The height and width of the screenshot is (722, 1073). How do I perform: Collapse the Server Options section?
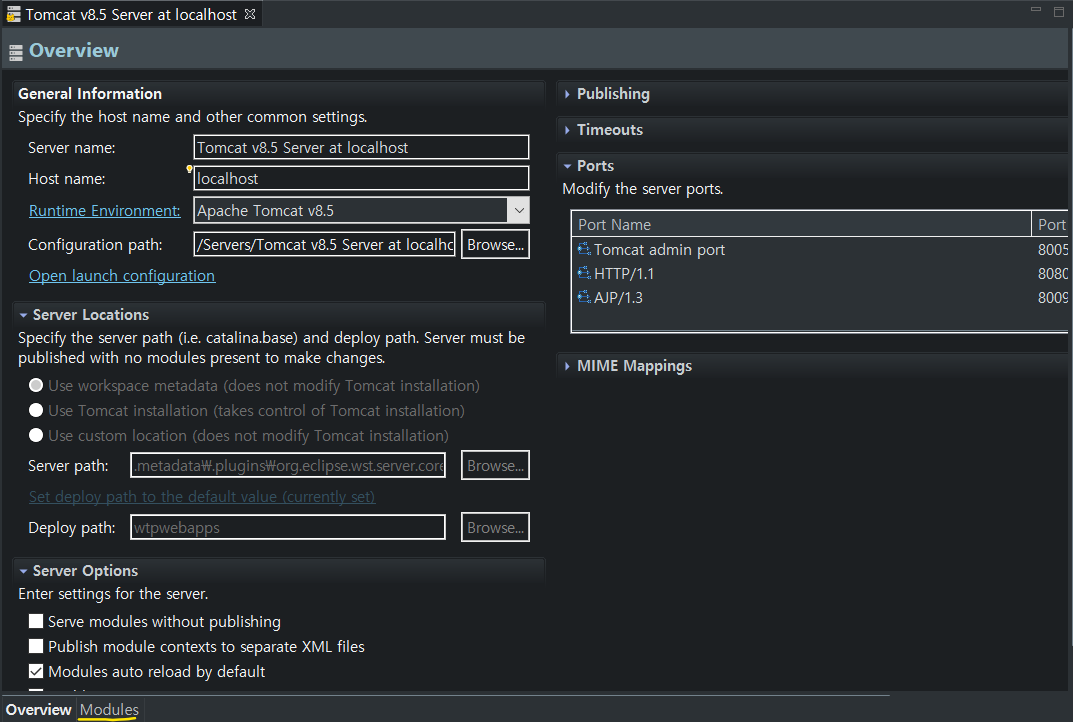coord(23,571)
